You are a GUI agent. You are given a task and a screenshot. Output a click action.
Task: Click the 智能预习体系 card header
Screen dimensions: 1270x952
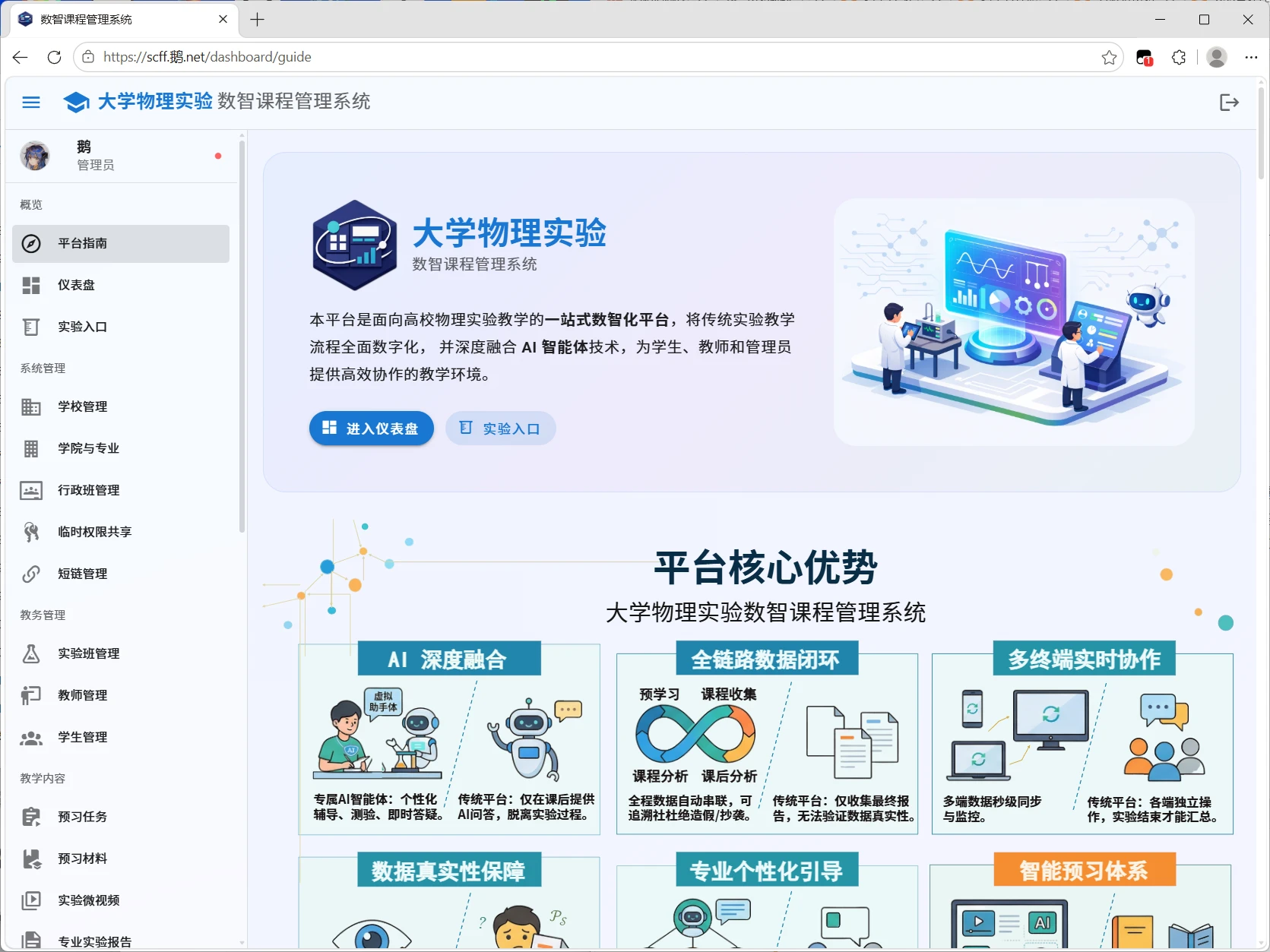1085,870
